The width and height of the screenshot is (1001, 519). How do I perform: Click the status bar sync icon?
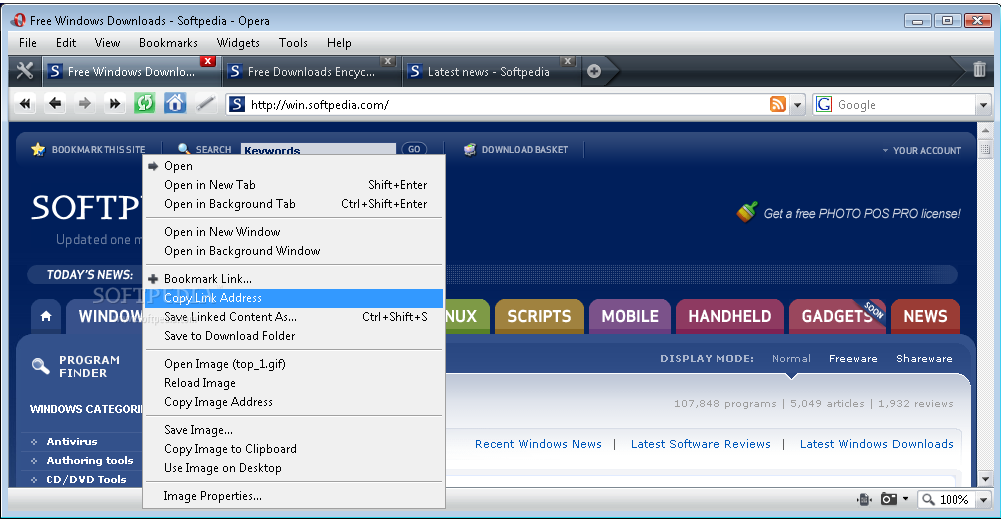coord(864,499)
